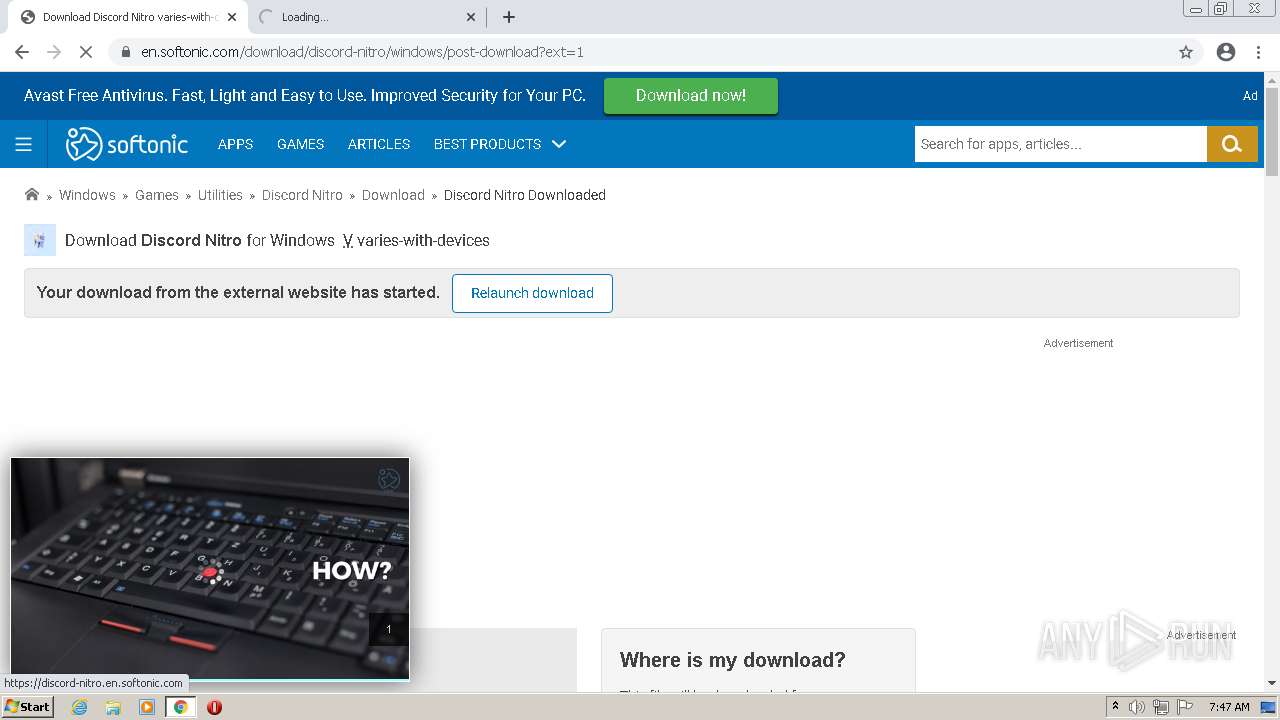
Task: Open the Utilities breadcrumb link
Action: pyautogui.click(x=220, y=195)
